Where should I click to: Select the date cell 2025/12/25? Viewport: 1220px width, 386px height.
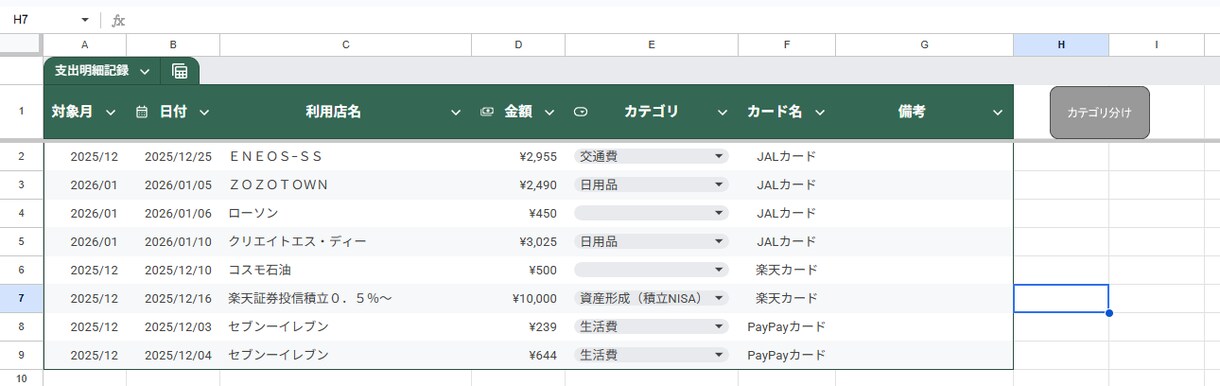[x=173, y=157]
